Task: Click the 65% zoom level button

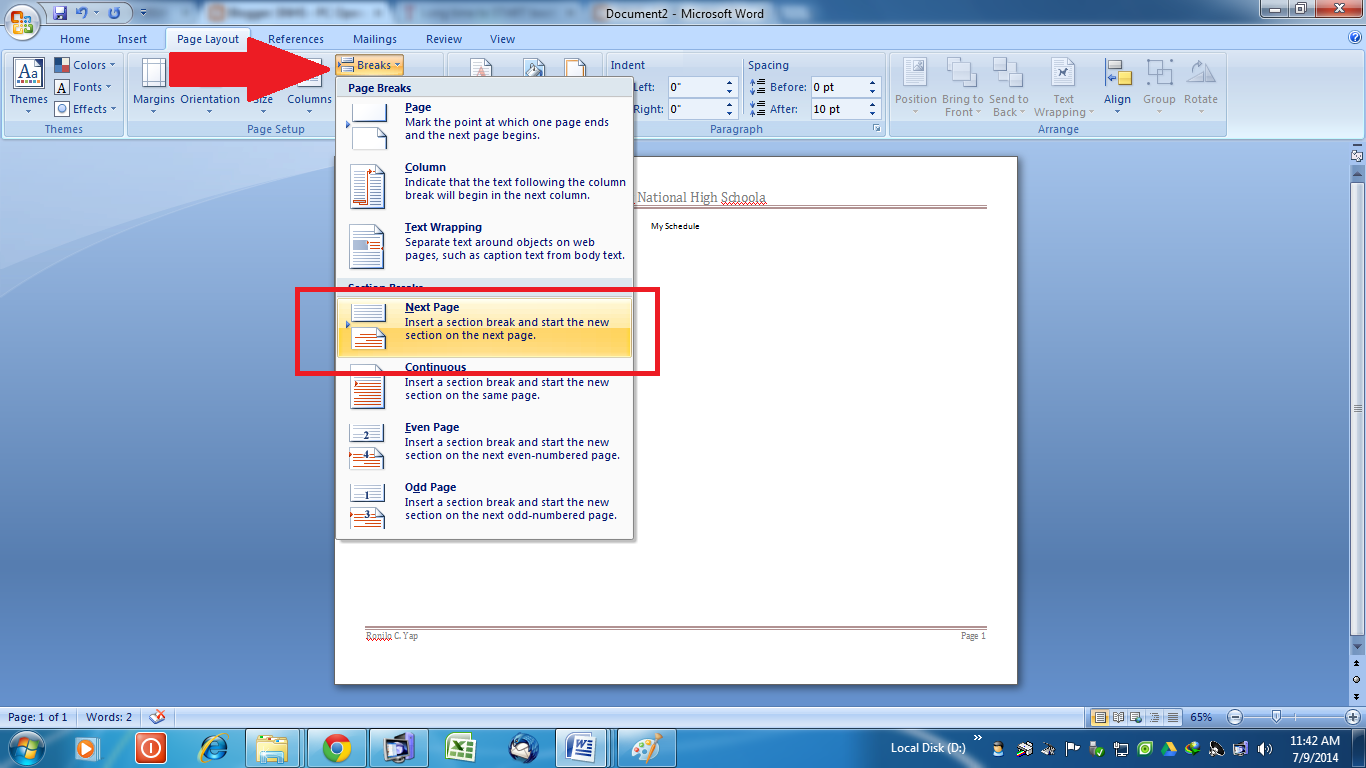Action: pyautogui.click(x=1202, y=717)
